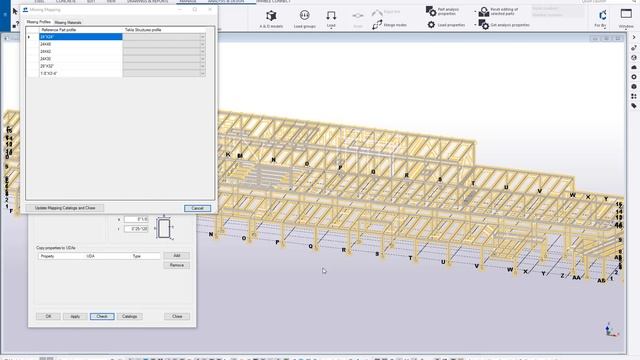The image size is (640, 360).
Task: Click the selection arrow icon top left
Action: (x=15, y=11)
